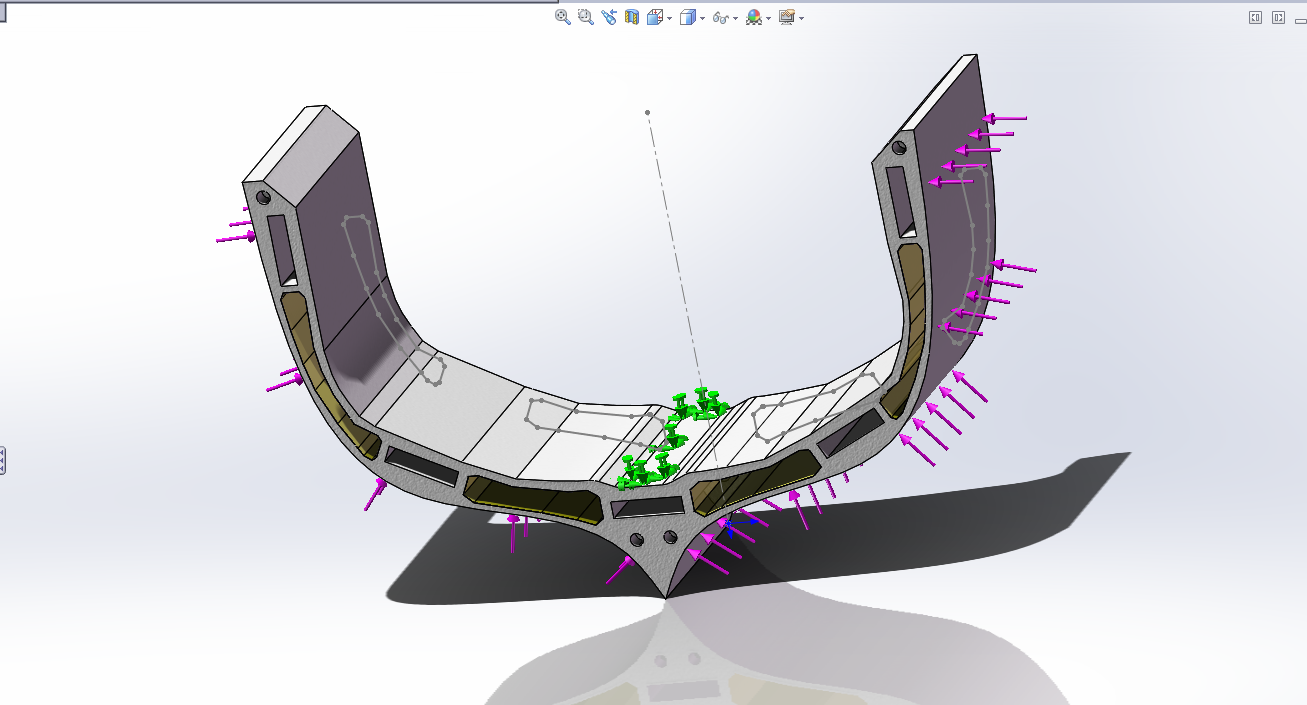This screenshot has height=705, width=1307.
Task: Tile the document window to the left
Action: pos(1256,17)
